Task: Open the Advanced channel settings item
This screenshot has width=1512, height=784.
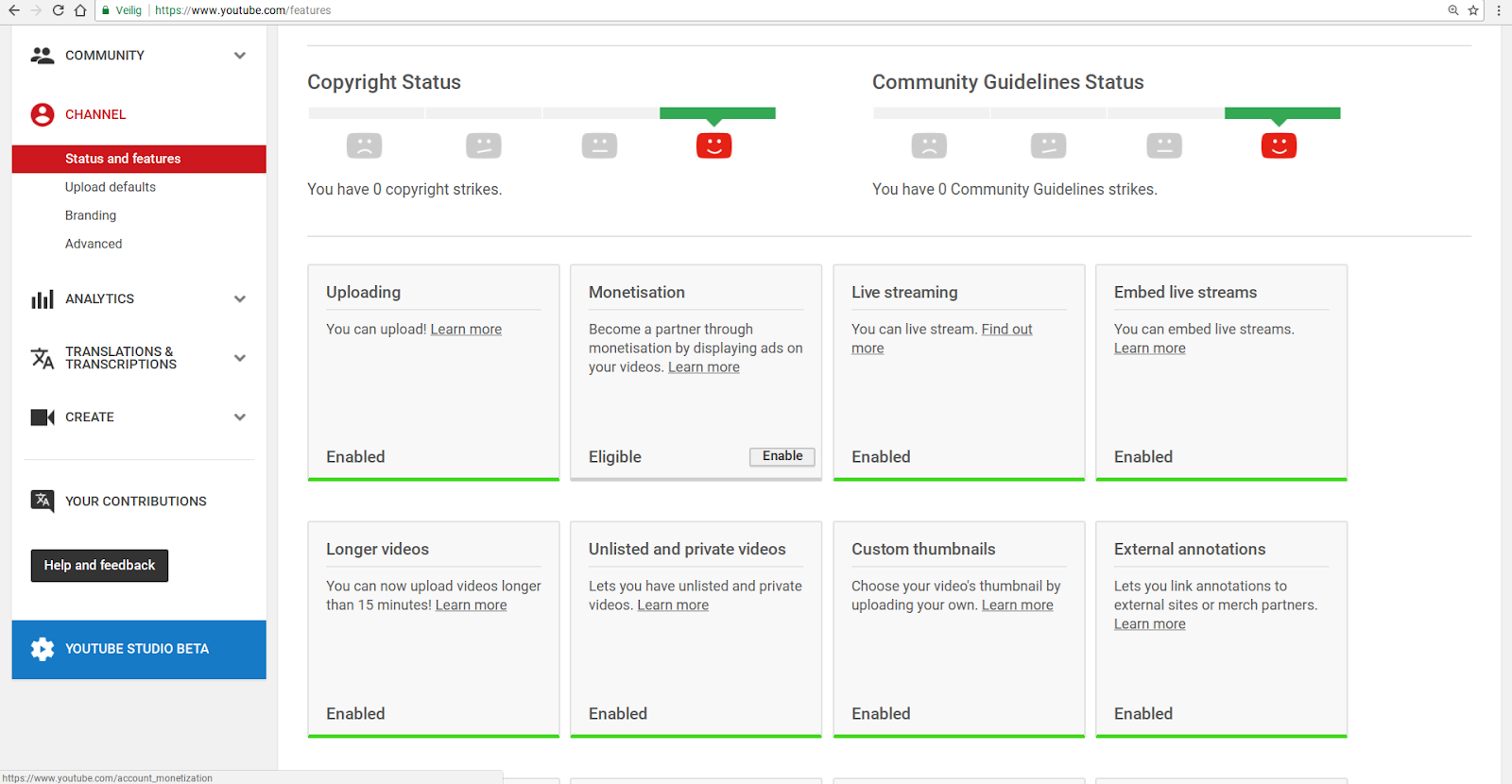Action: click(94, 244)
